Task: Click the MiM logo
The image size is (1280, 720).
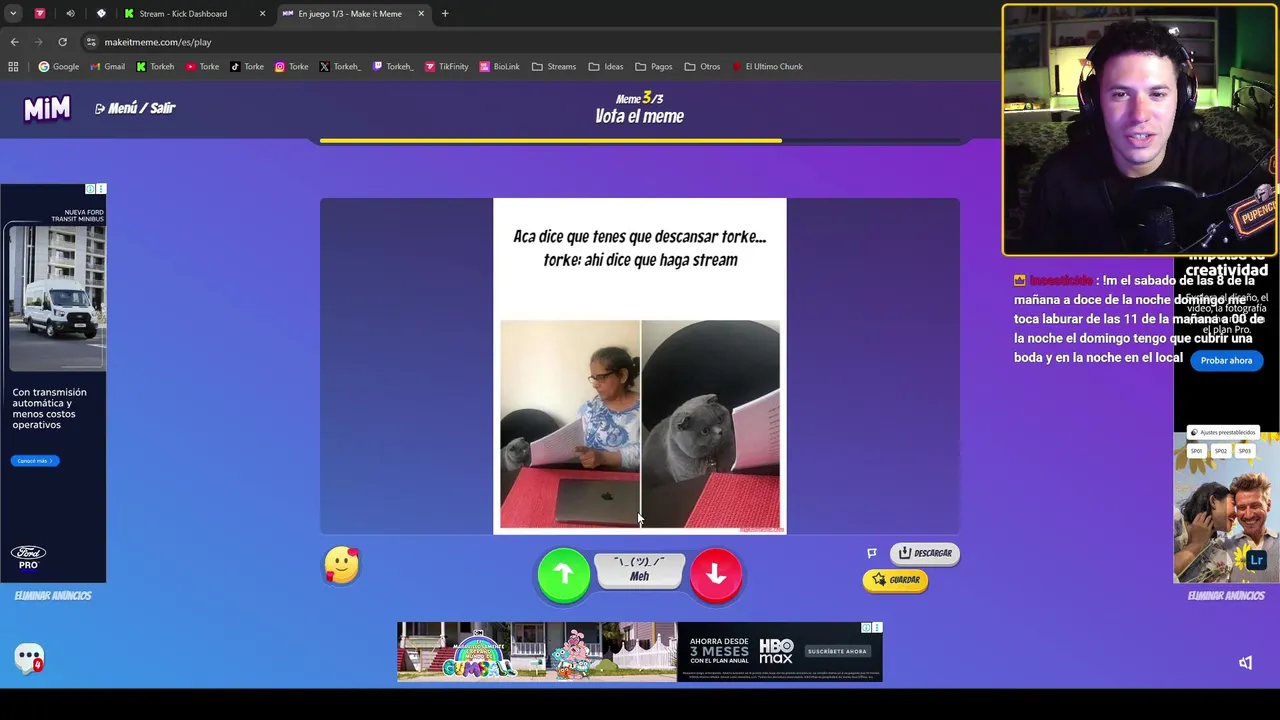Action: click(x=47, y=108)
